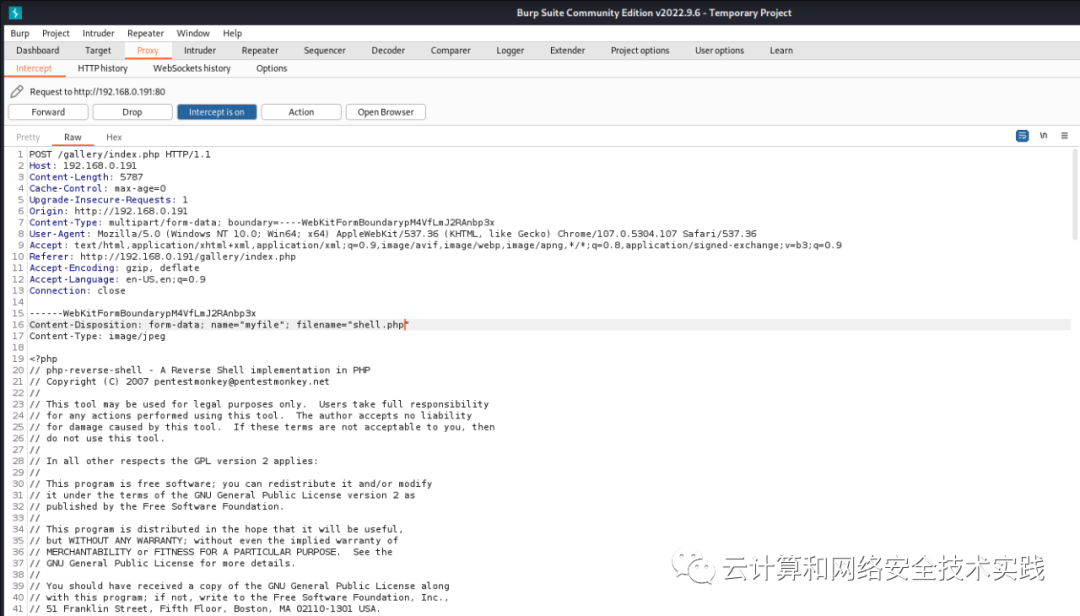Screen dimensions: 1080x616
Task: Click the Accept-Encoding: gzip, deflate header
Action: point(114,268)
